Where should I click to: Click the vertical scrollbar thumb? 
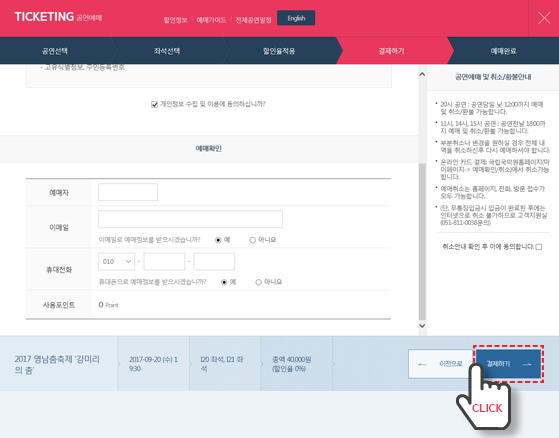422,242
